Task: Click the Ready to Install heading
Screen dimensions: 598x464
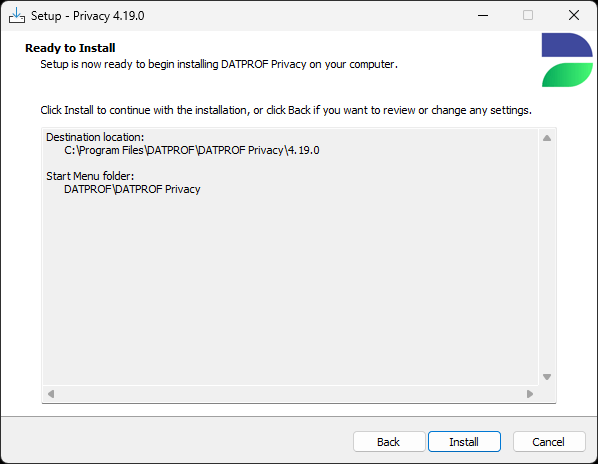Action: coord(70,48)
